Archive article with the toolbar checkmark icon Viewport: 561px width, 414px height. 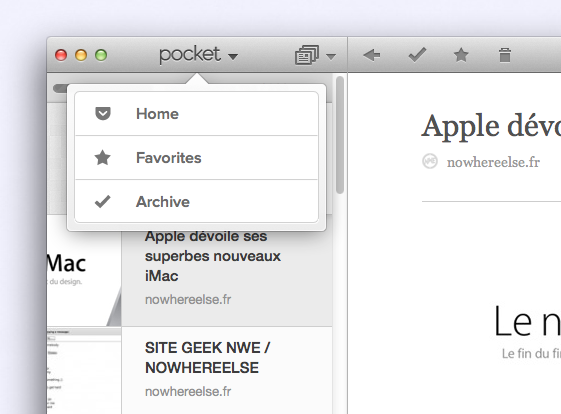pos(417,55)
